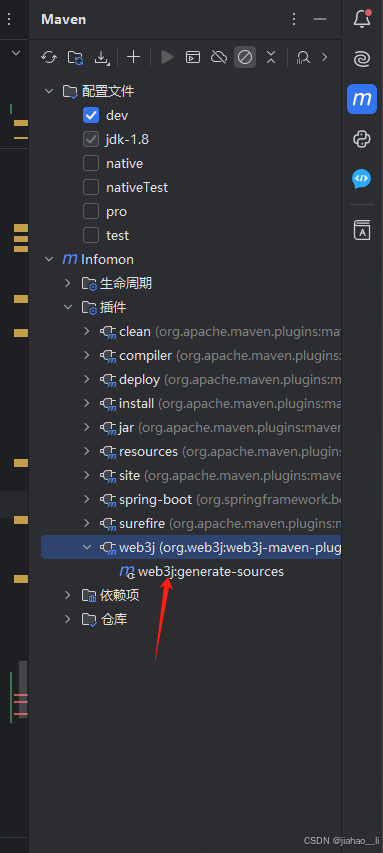Open the code chat bubble icon
This screenshot has height=853, width=383.
(362, 178)
